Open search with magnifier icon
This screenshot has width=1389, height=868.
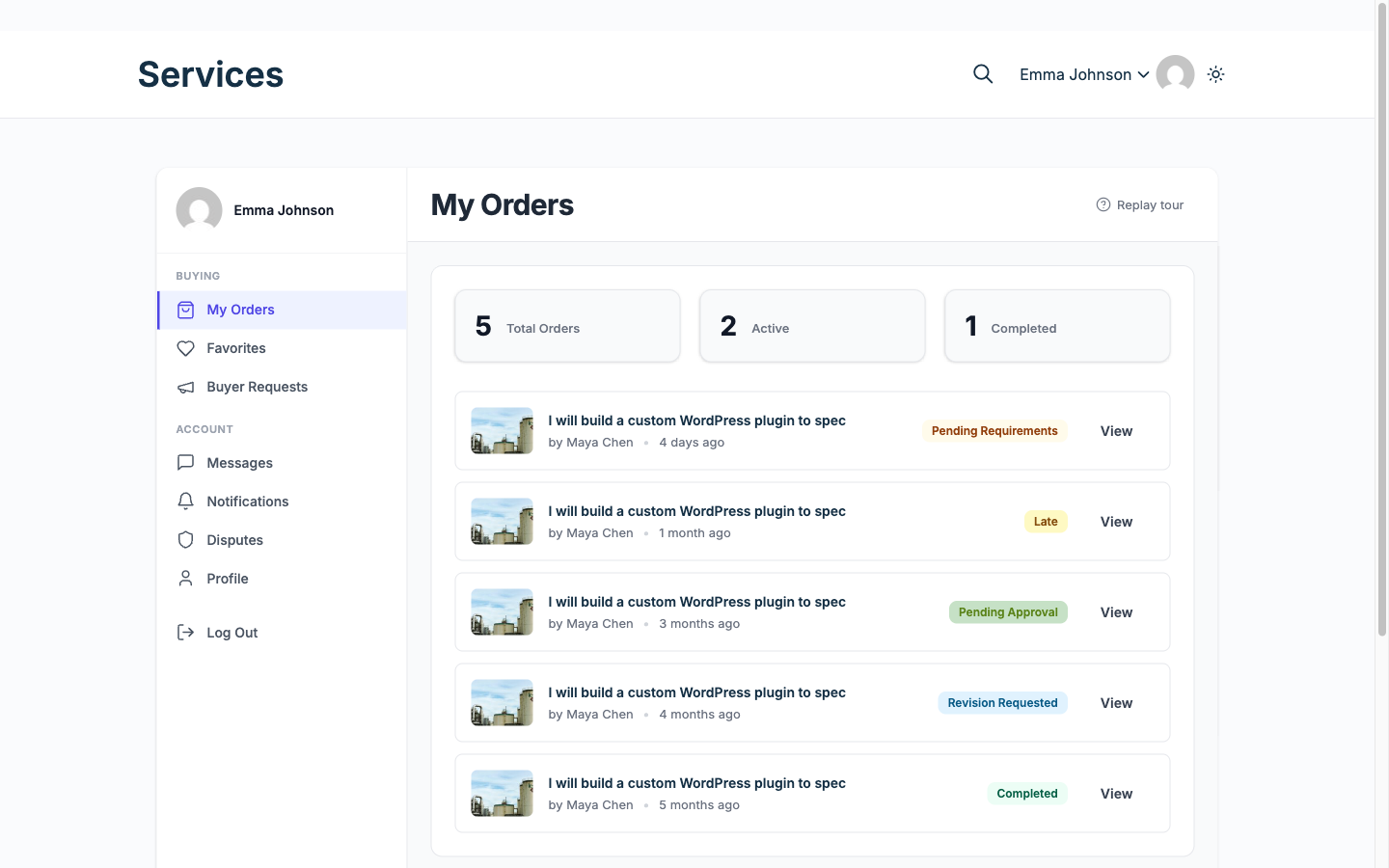pos(983,74)
